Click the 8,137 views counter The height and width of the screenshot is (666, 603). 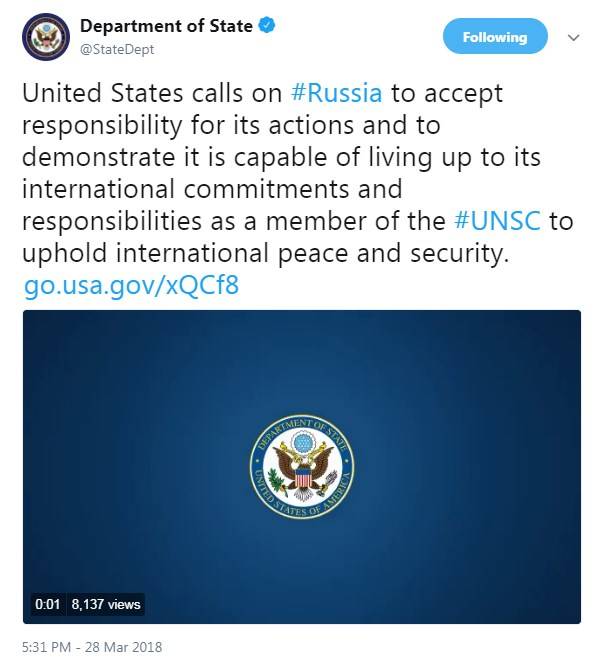tap(106, 604)
